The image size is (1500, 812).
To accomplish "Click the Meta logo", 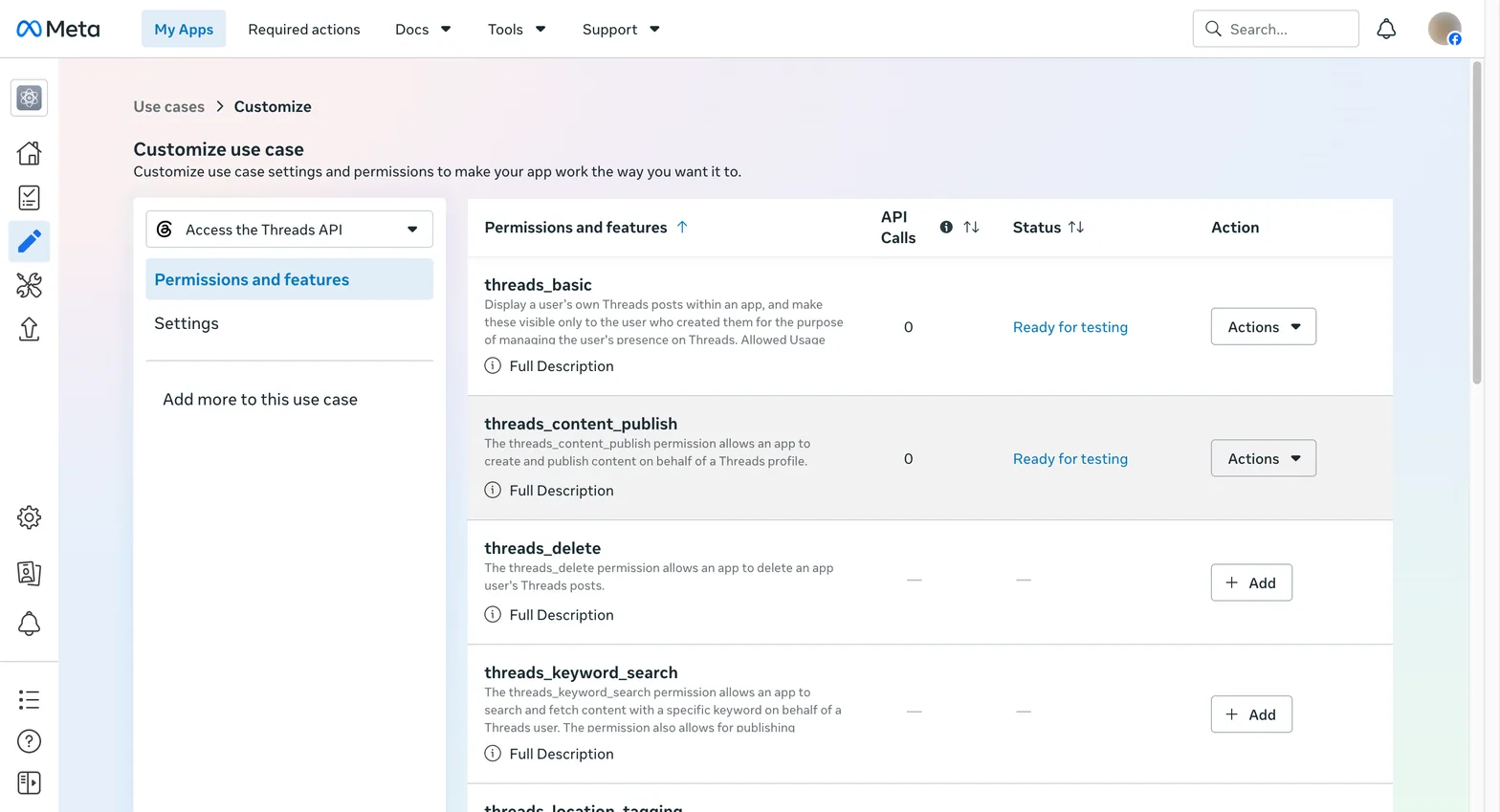I will [x=58, y=29].
